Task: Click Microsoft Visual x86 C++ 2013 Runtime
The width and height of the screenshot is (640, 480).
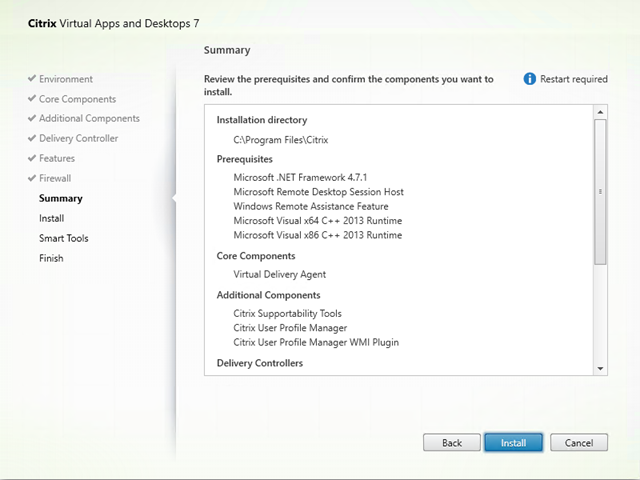Action: (x=318, y=235)
